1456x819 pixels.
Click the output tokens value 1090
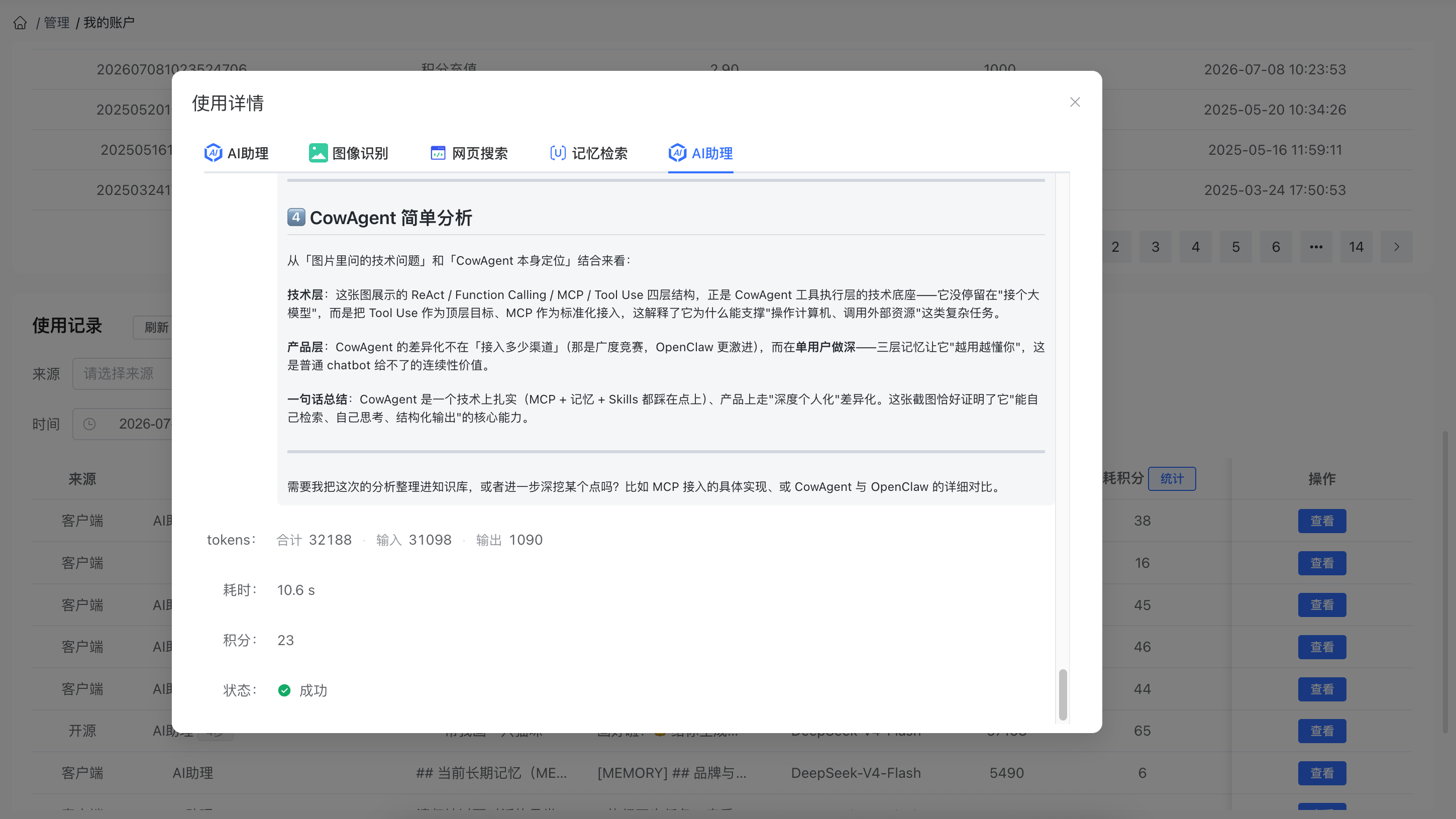click(526, 540)
